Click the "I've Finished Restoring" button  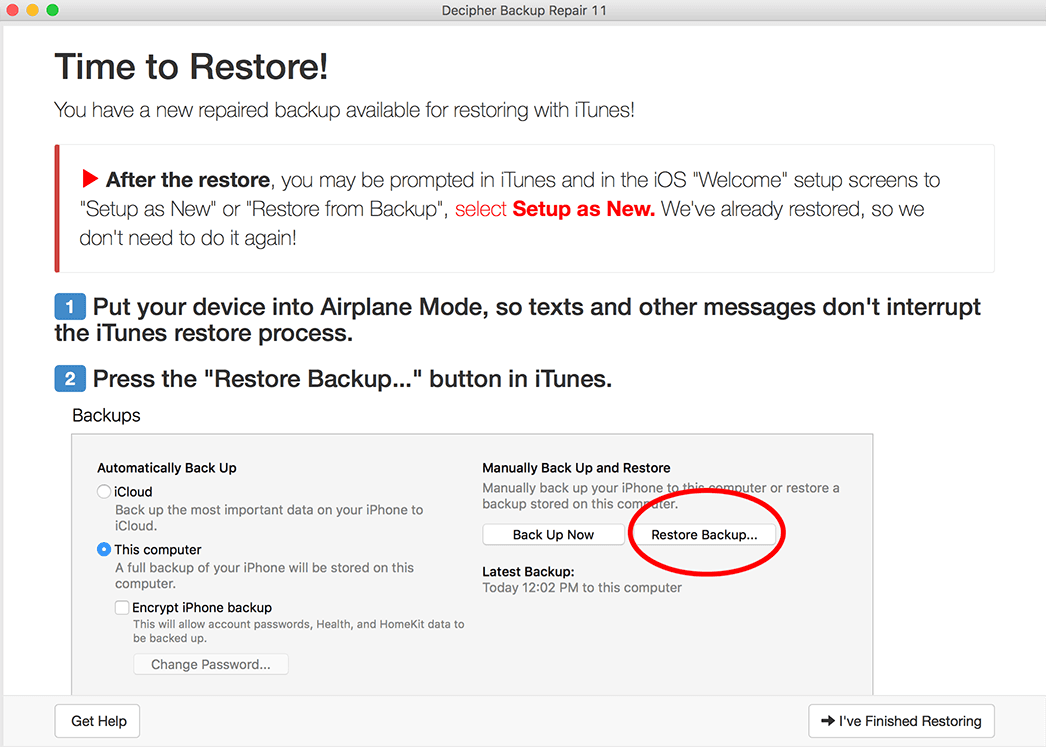coord(901,721)
